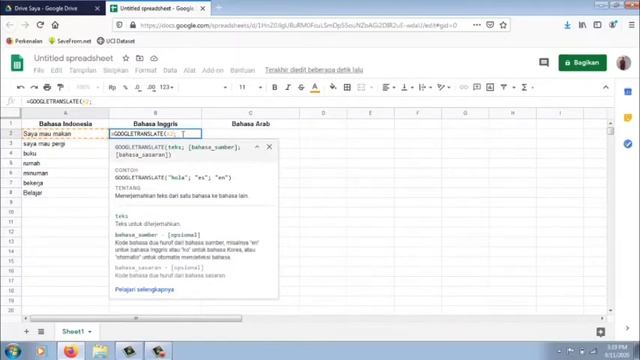640x360 pixels.
Task: Open the Data menu
Action: [170, 70]
